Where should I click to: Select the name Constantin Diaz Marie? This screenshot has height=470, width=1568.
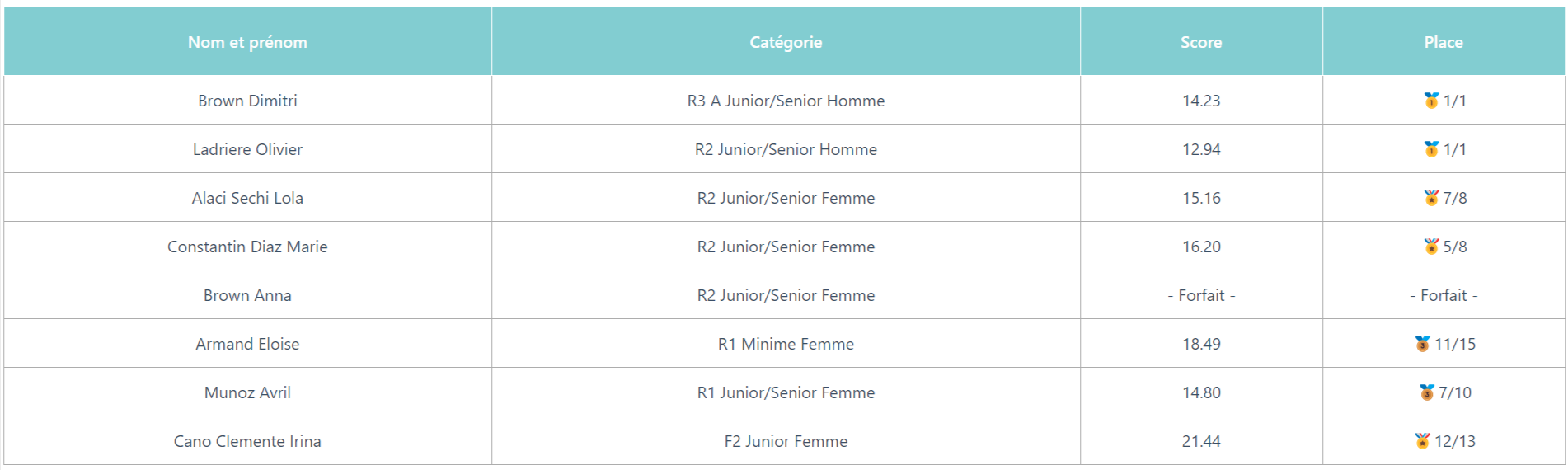pyautogui.click(x=247, y=247)
